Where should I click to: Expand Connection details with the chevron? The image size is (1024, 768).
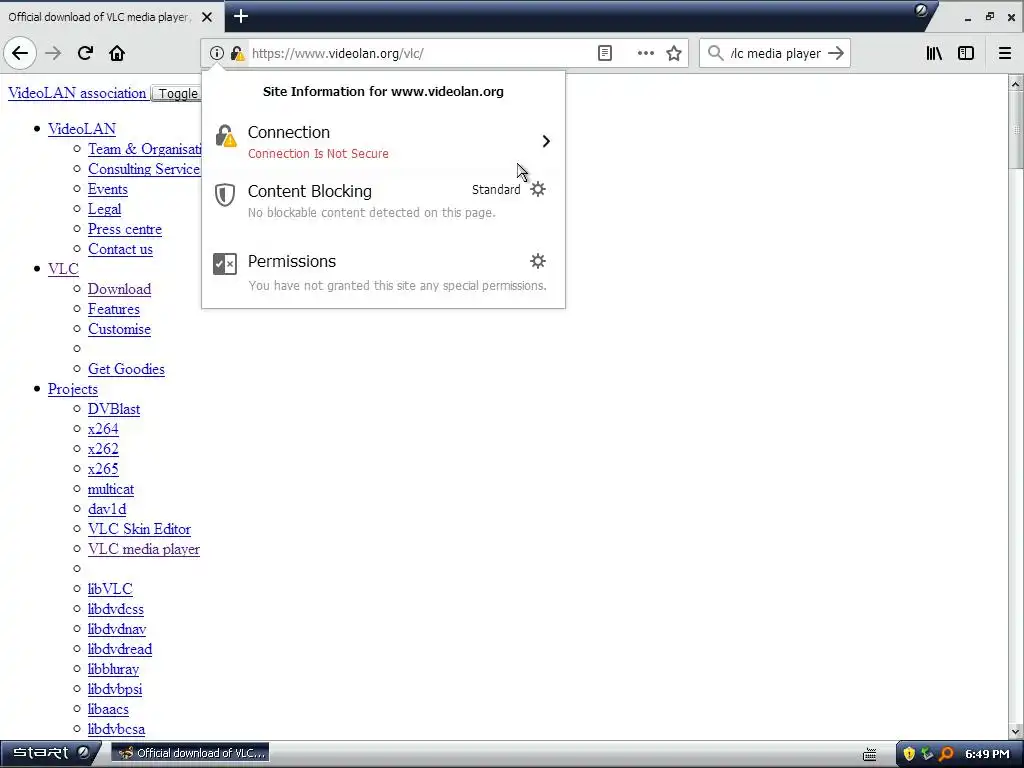(x=546, y=141)
